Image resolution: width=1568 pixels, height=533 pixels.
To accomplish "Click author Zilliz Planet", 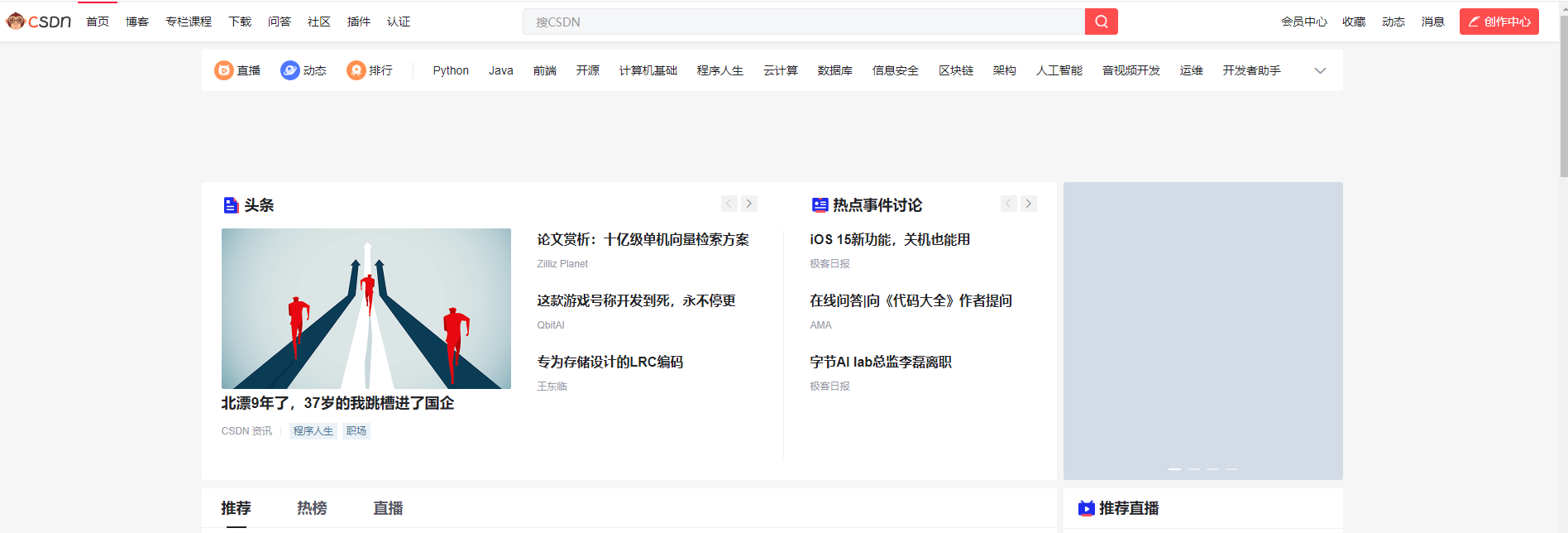I will pyautogui.click(x=562, y=264).
